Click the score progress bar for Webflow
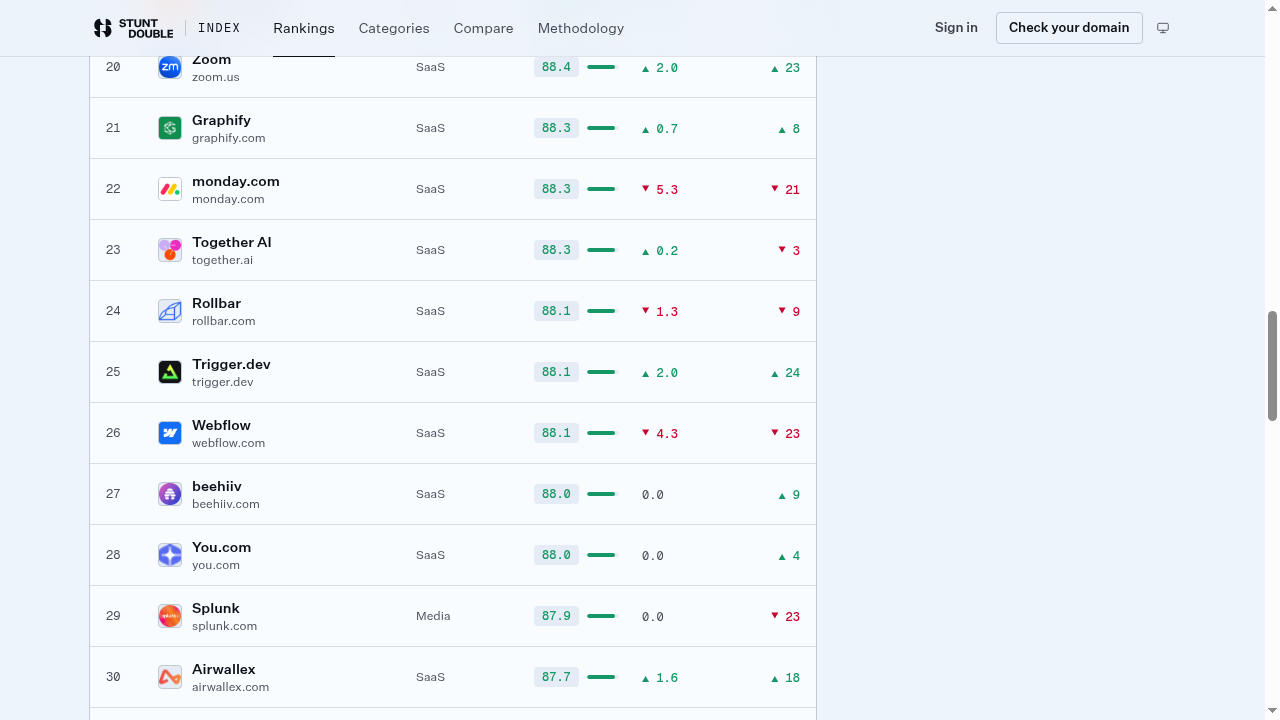The height and width of the screenshot is (720, 1280). 602,433
